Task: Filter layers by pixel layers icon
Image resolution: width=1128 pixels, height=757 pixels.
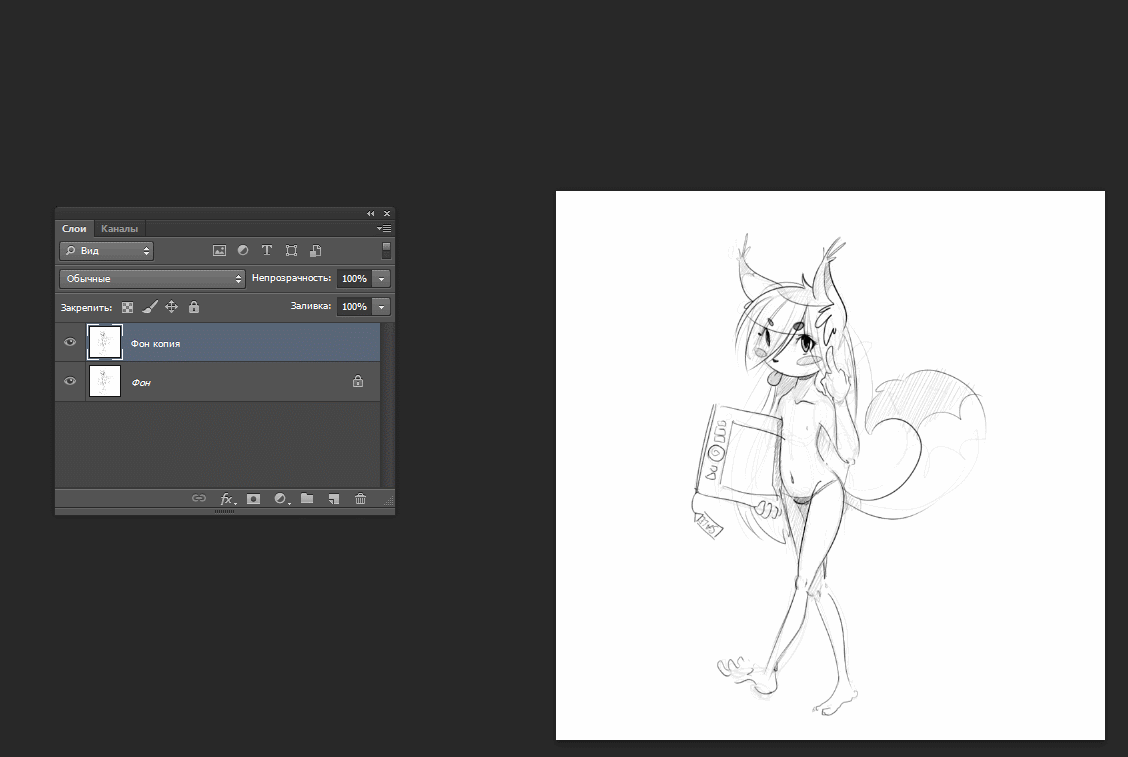Action: point(219,250)
